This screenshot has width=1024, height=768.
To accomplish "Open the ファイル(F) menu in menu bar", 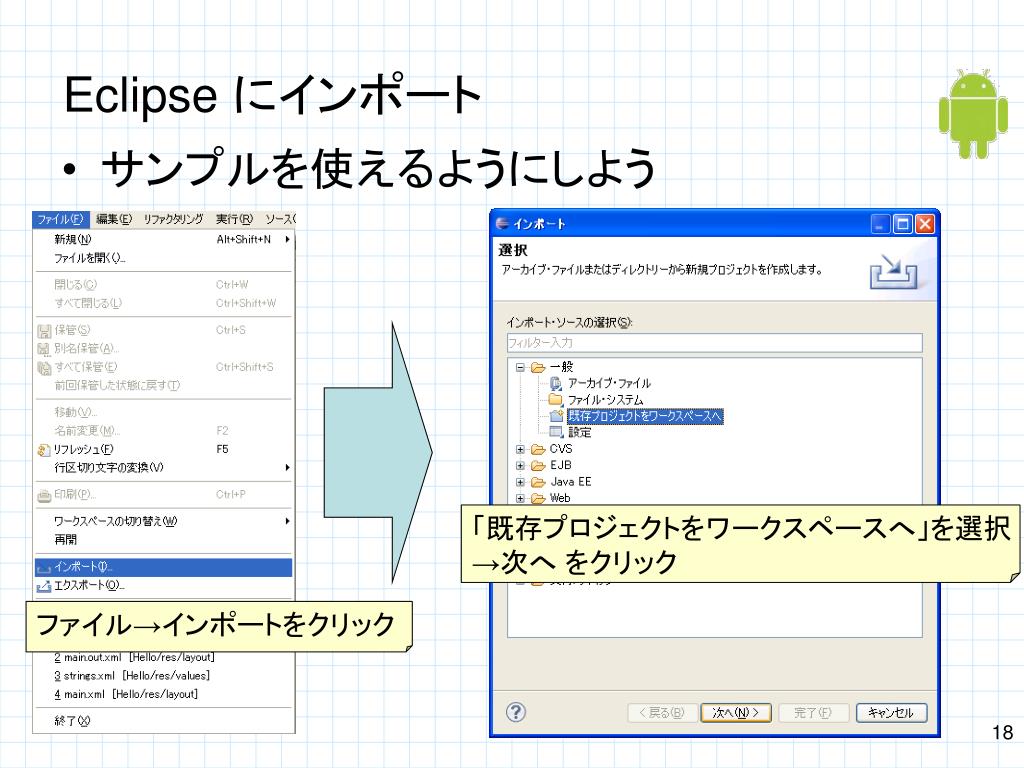I will [x=60, y=219].
